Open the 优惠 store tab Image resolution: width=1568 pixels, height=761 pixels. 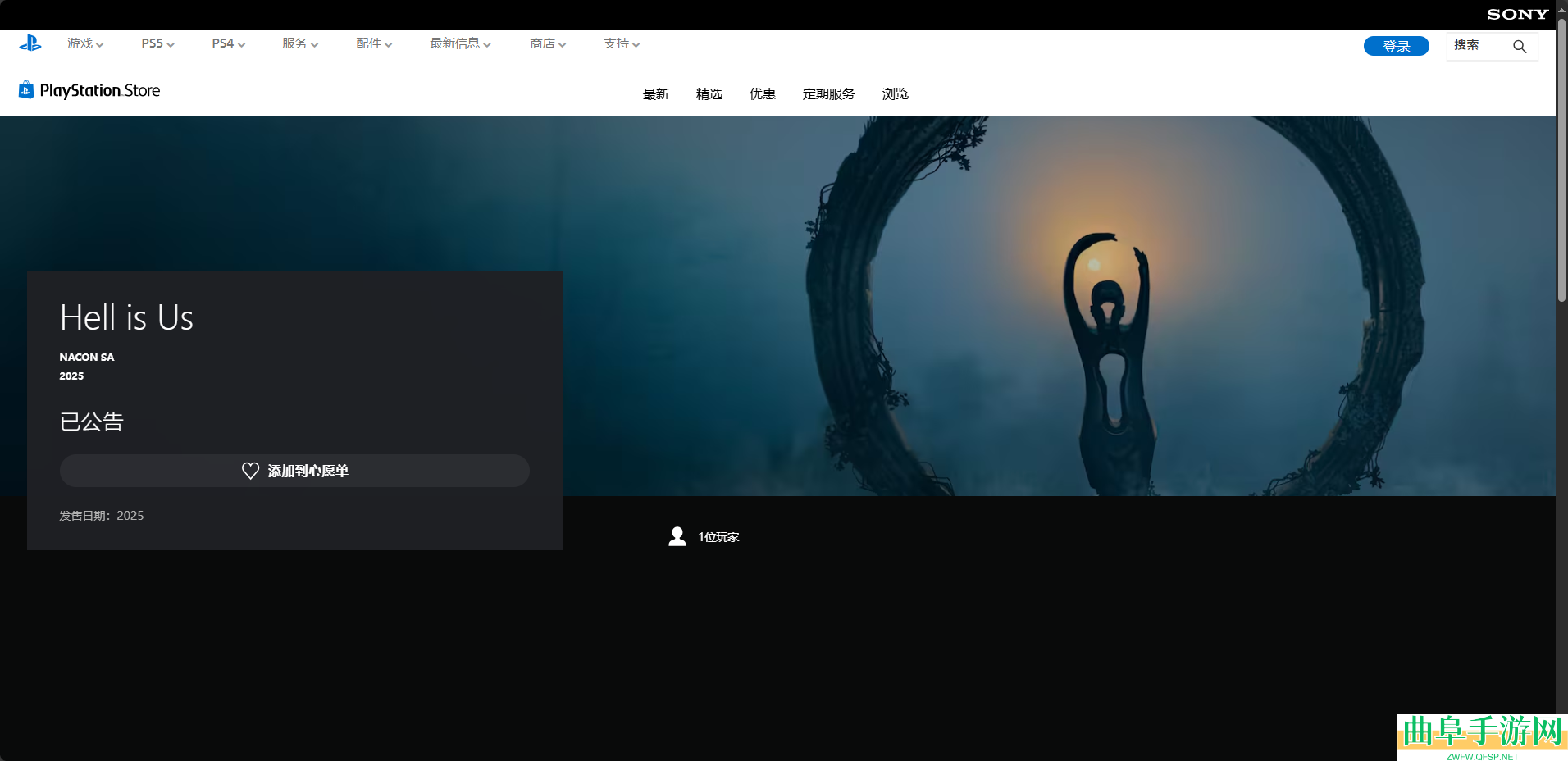pos(763,94)
